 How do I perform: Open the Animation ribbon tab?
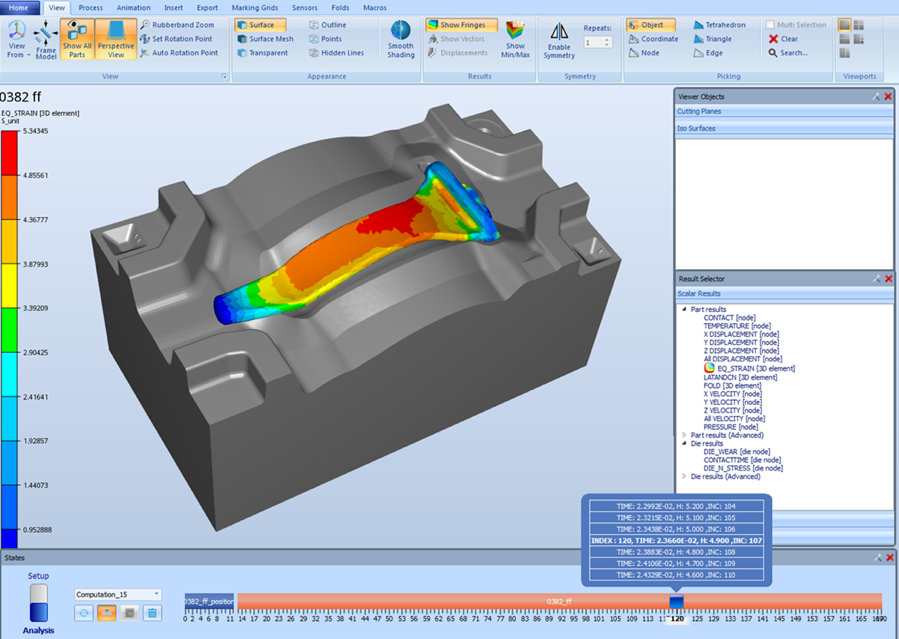(x=133, y=7)
